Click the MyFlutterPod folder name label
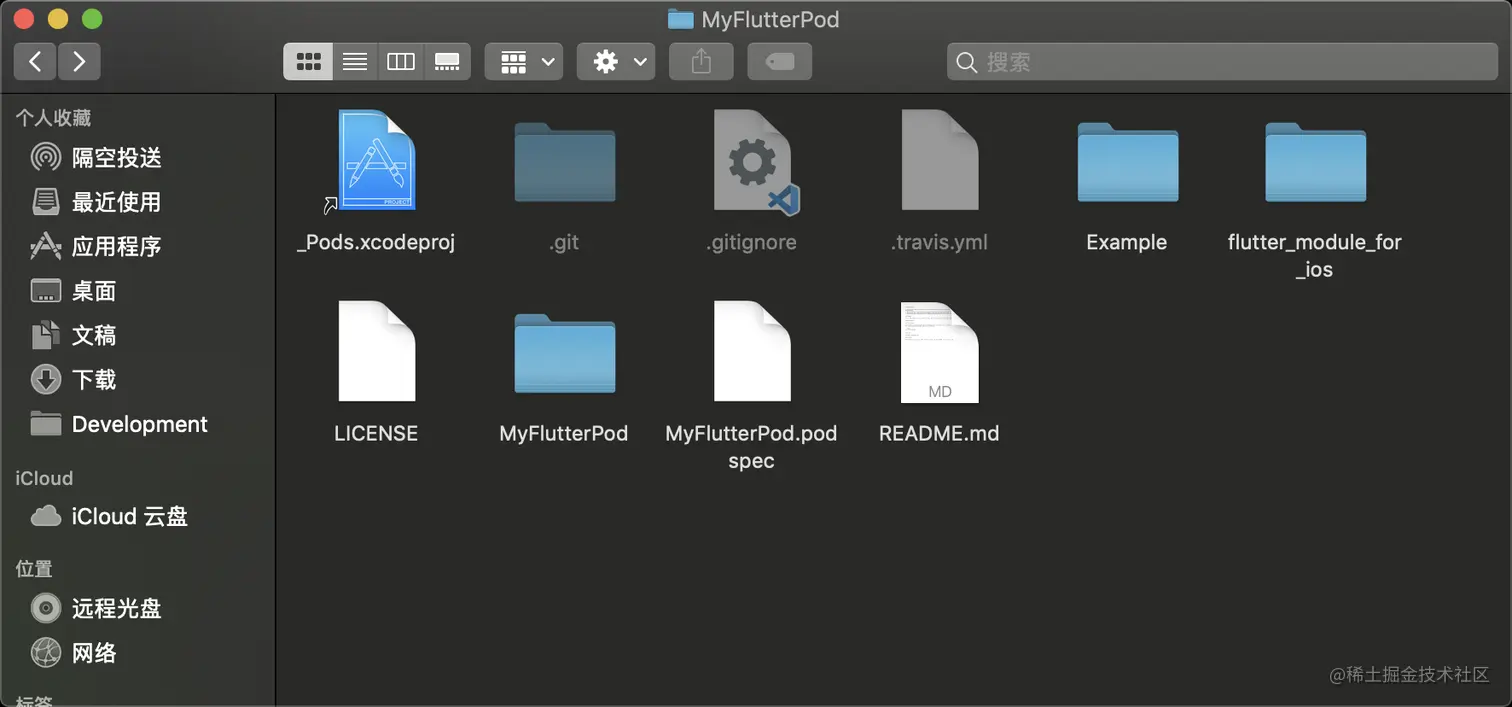The image size is (1512, 707). 564,433
